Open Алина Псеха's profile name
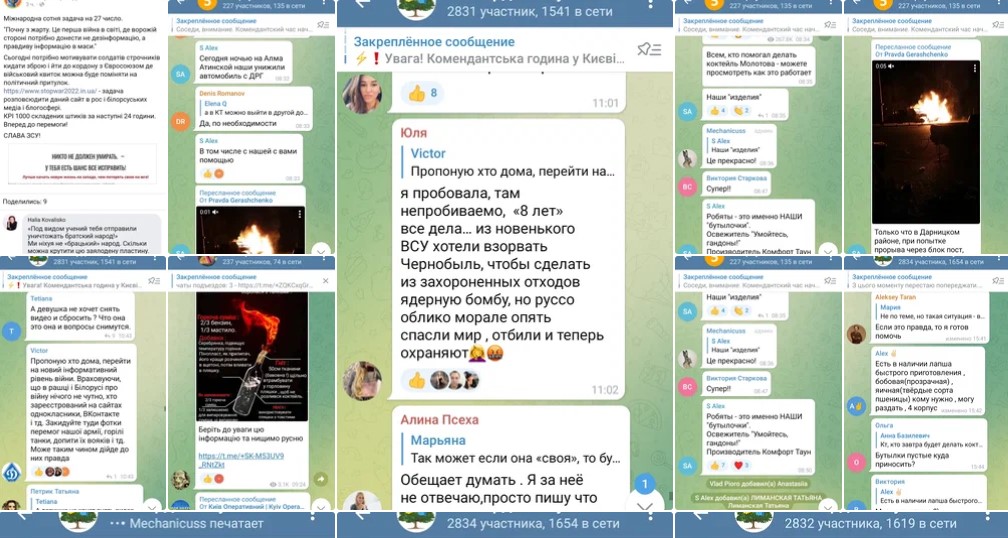This screenshot has height=538, width=1008. (x=439, y=420)
